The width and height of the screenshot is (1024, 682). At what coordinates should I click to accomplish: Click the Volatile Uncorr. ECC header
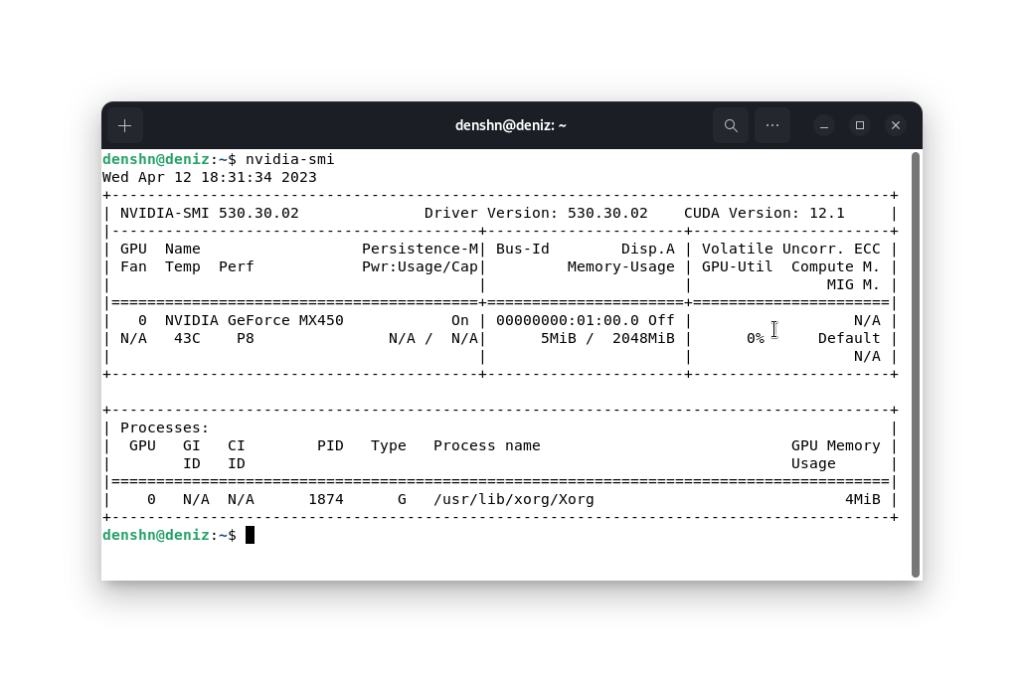[x=791, y=249]
